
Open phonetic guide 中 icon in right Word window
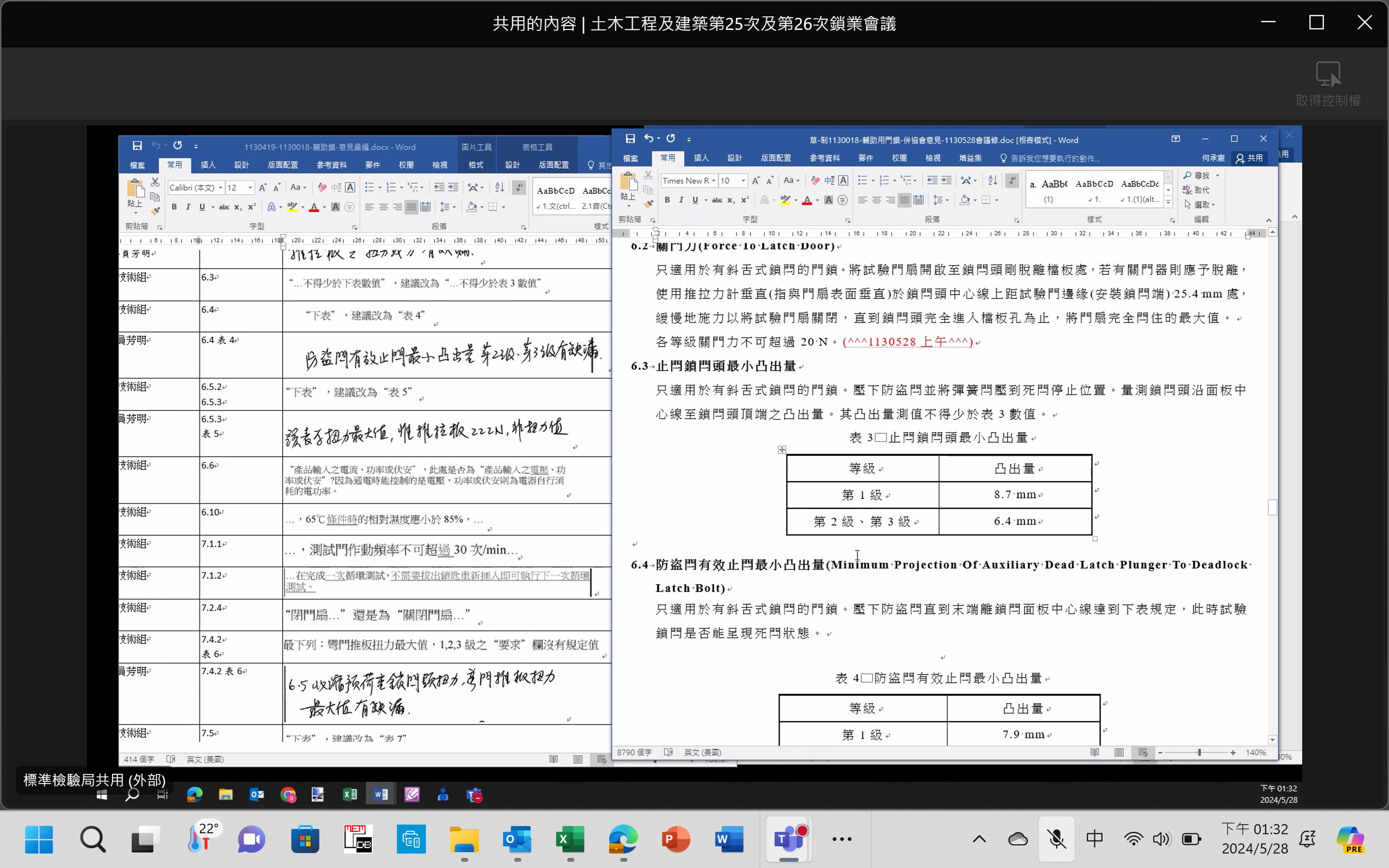pyautogui.click(x=830, y=180)
